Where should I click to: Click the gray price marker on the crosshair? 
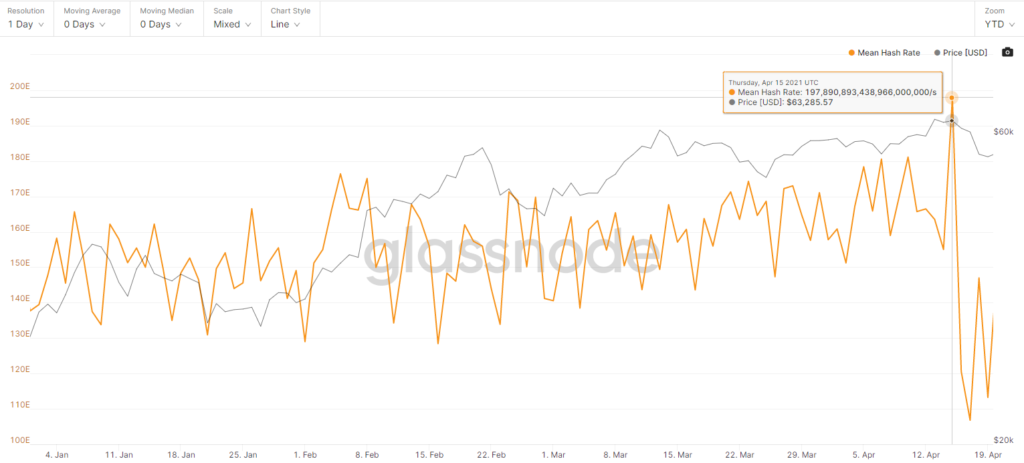click(952, 121)
